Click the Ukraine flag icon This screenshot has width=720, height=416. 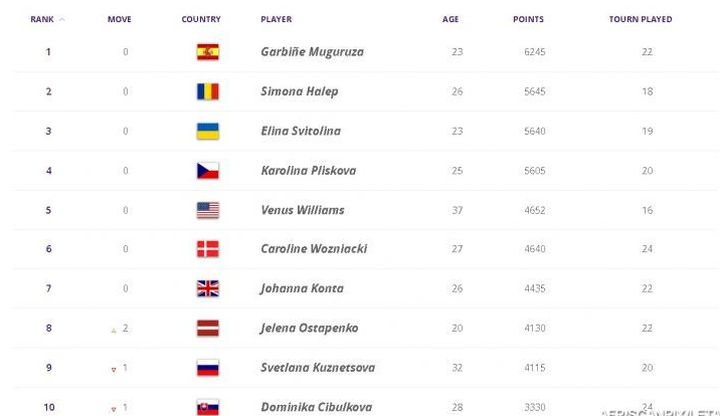(208, 131)
